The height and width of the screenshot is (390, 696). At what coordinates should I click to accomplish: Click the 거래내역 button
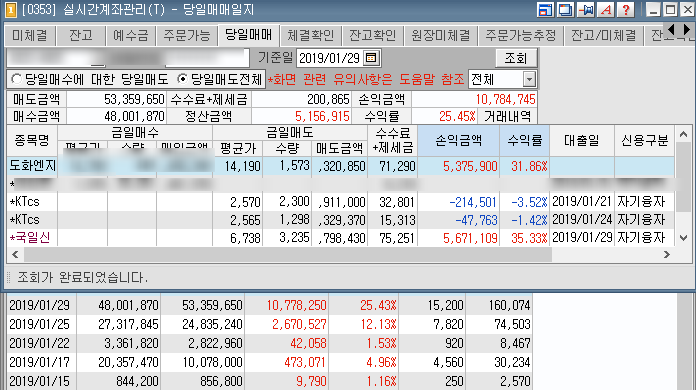click(x=507, y=116)
